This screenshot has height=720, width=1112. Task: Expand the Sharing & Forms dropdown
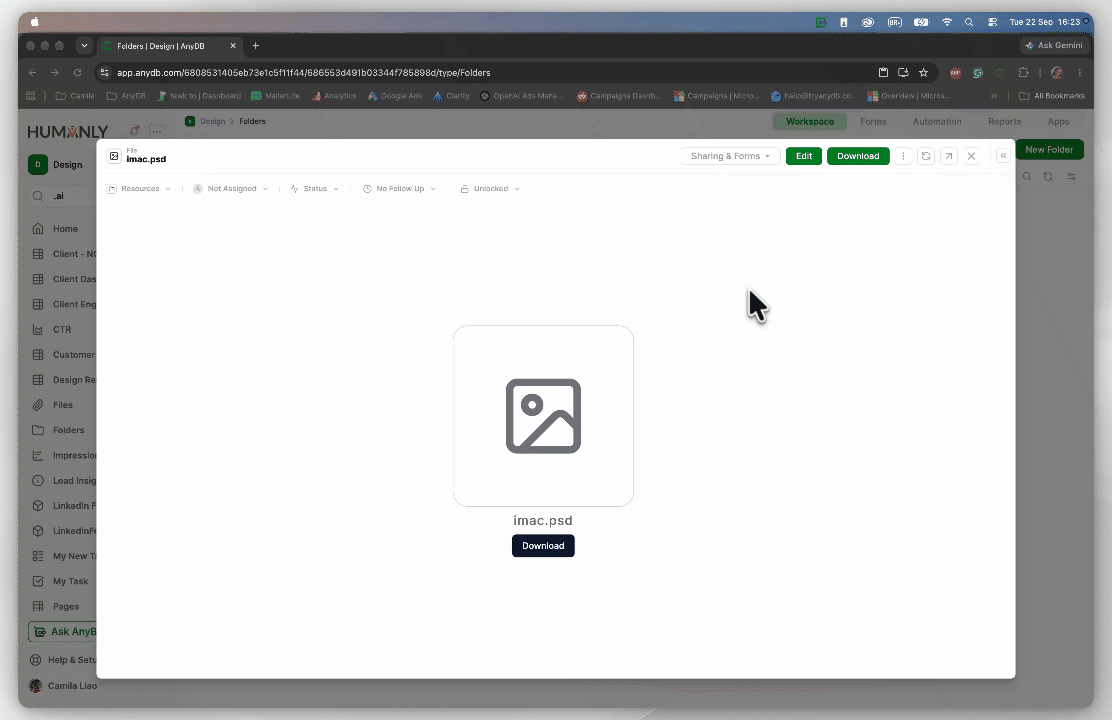730,156
